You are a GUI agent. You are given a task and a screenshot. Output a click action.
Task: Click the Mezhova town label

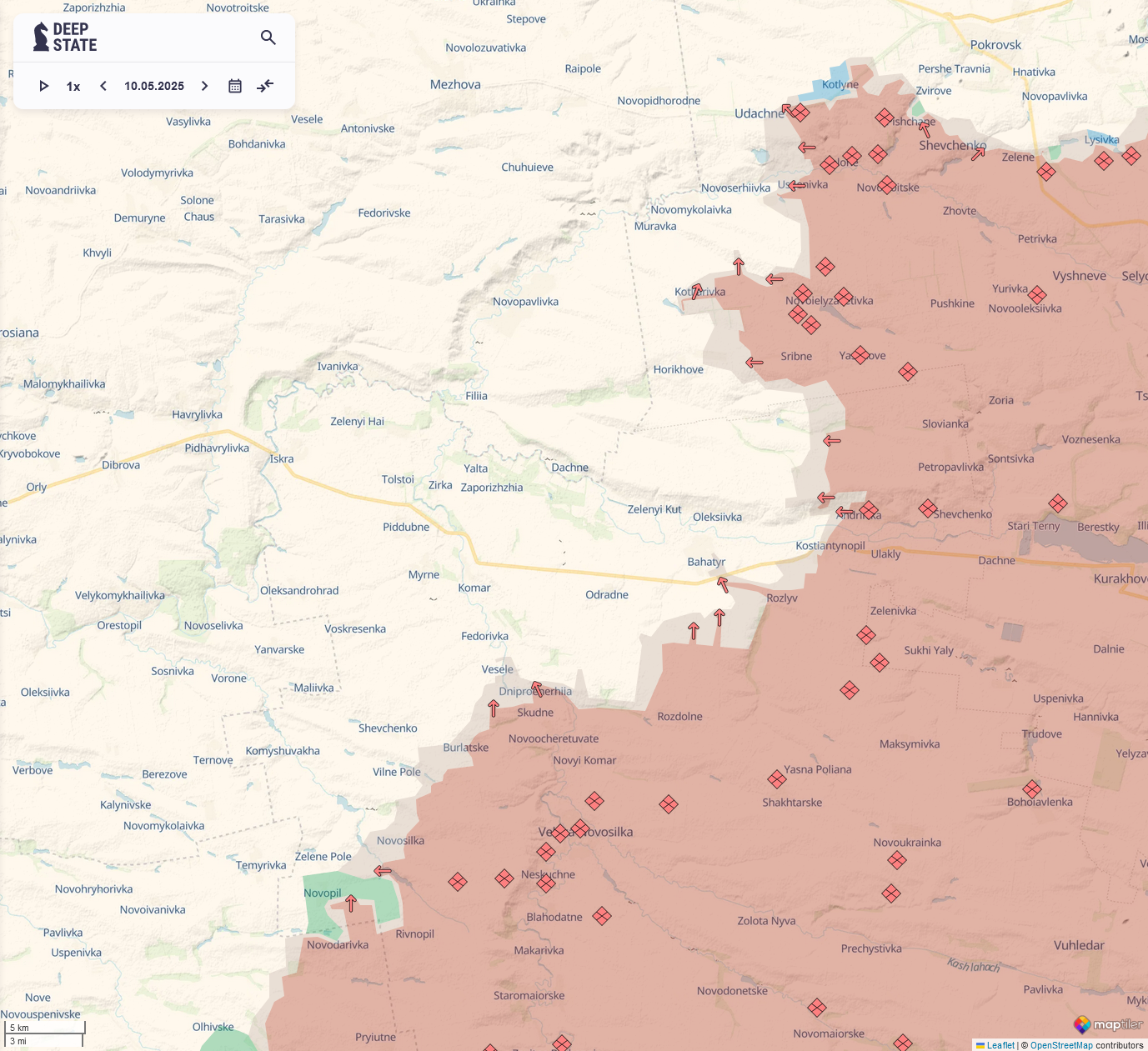(x=455, y=84)
